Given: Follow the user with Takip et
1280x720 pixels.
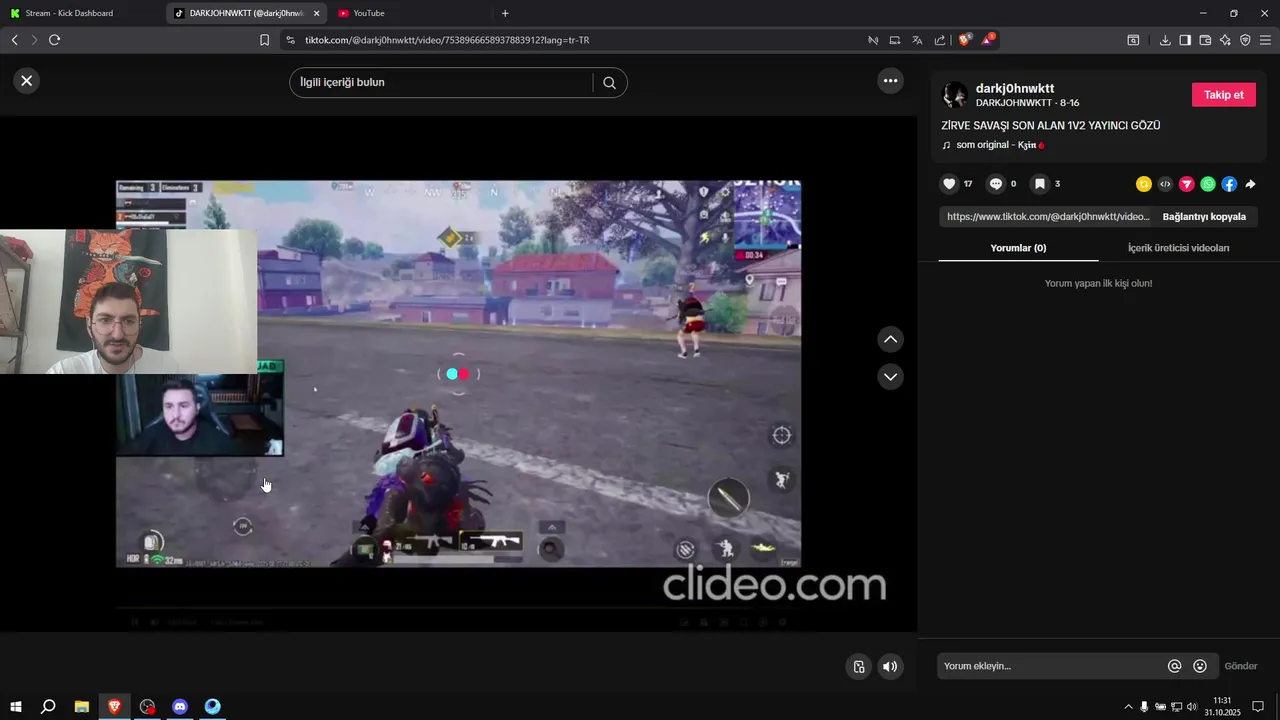Looking at the screenshot, I should (1223, 95).
